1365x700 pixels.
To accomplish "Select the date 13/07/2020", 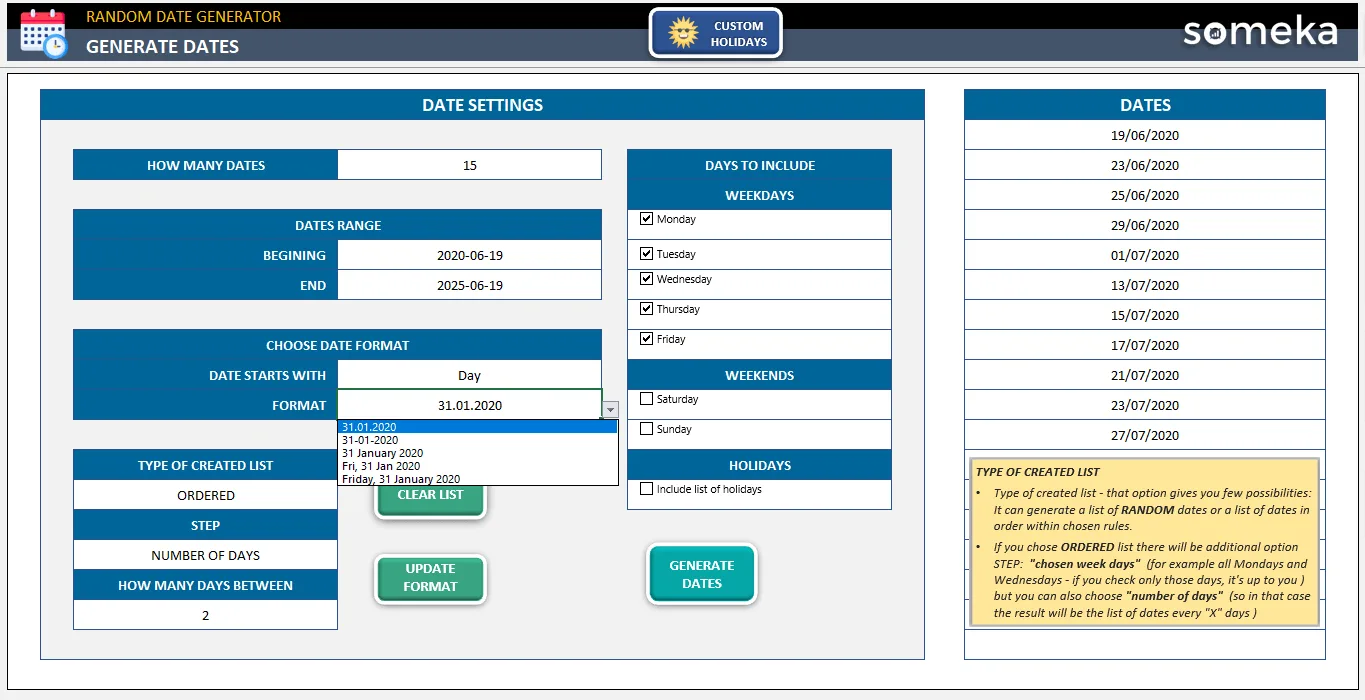I will [1145, 285].
